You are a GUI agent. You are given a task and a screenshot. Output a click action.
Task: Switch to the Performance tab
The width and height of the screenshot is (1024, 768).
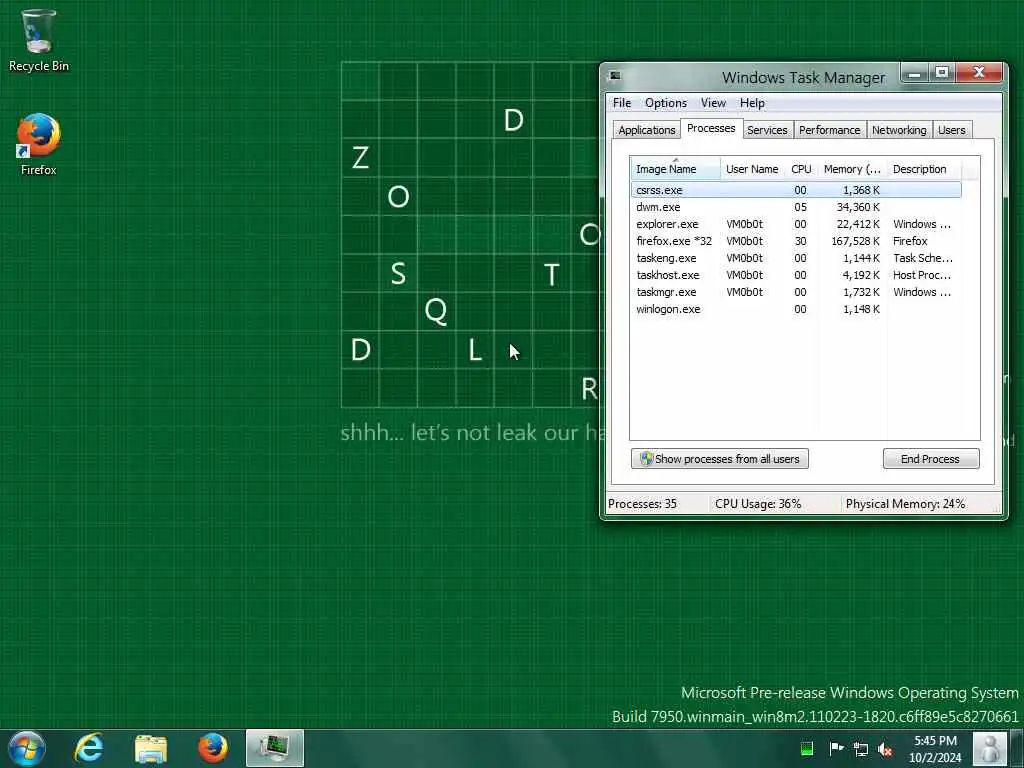tap(829, 130)
